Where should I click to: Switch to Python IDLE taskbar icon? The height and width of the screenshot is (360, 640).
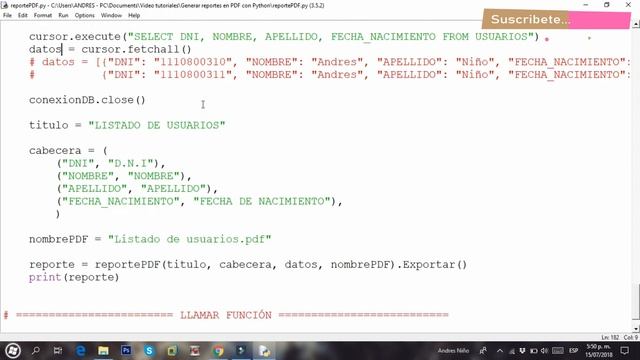[x=264, y=351]
